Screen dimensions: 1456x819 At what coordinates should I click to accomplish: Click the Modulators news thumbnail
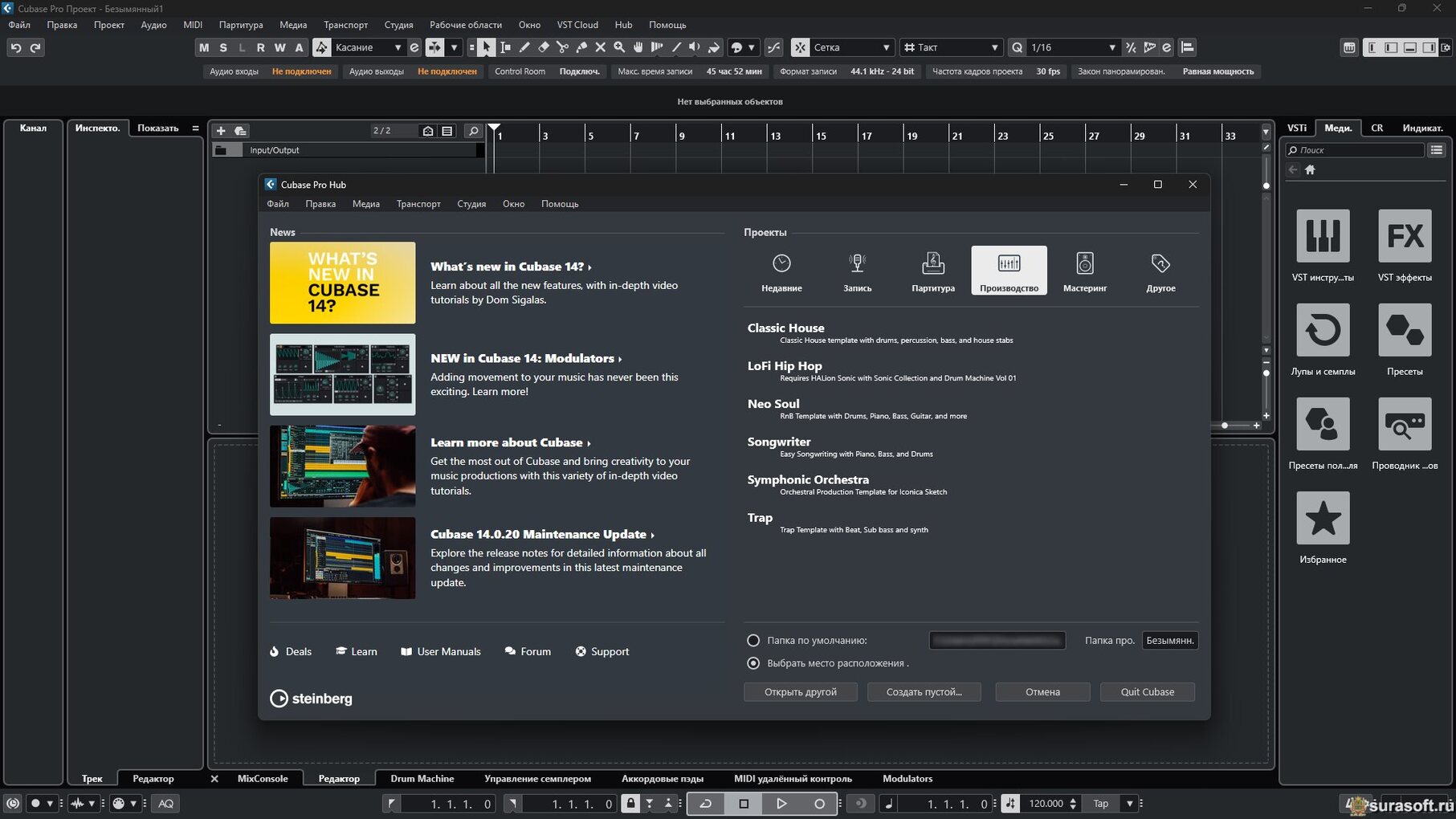point(343,374)
